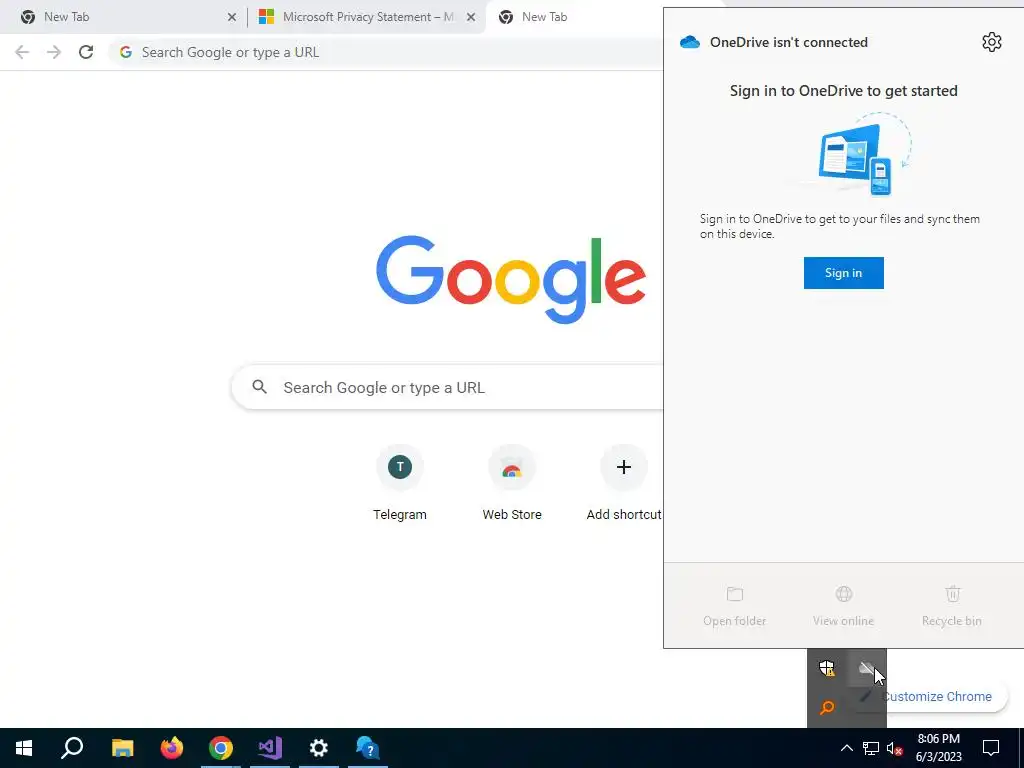Open the notification center icon
The image size is (1024, 768).
991,748
